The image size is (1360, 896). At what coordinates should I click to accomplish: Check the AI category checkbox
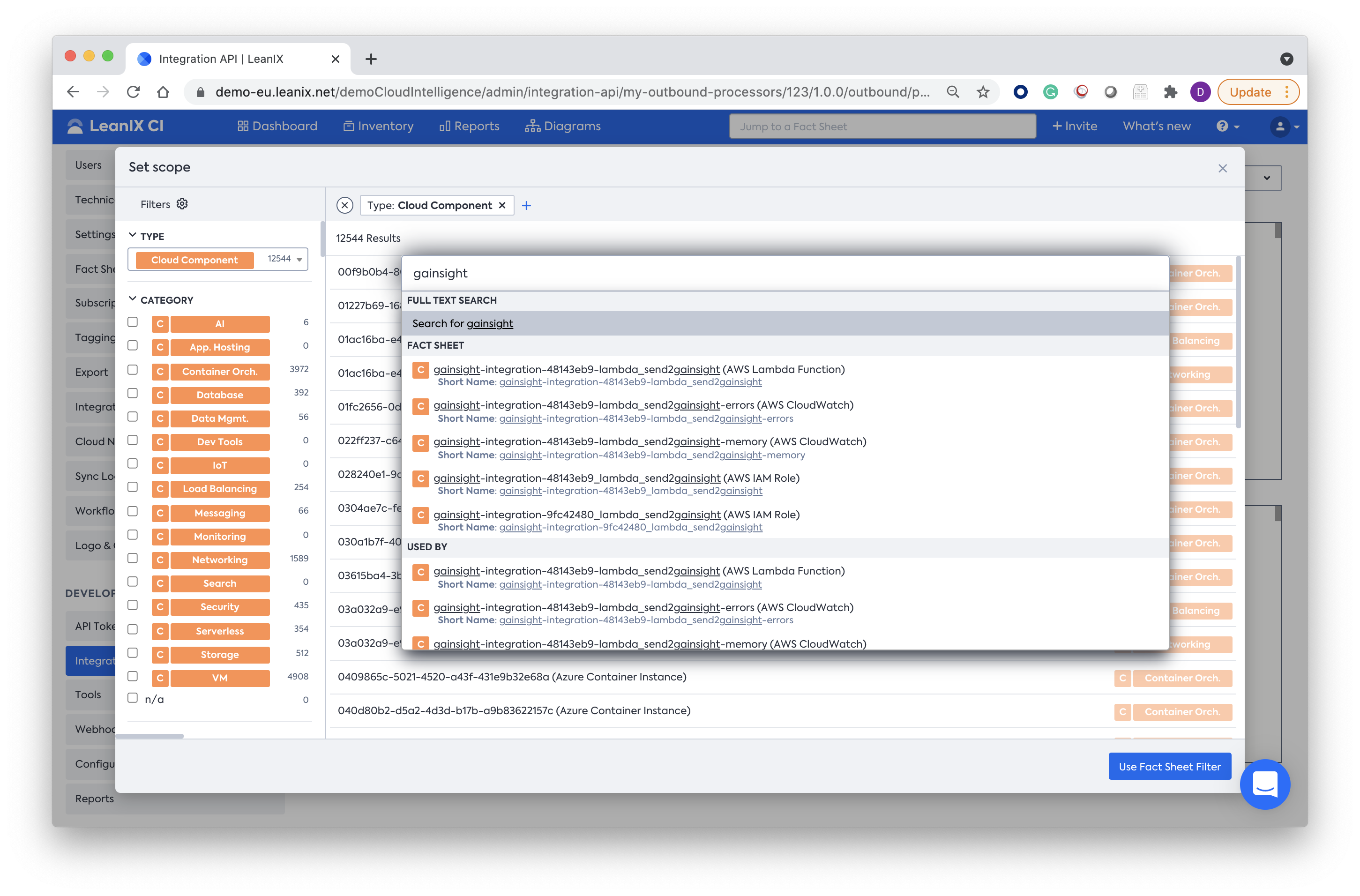(133, 322)
